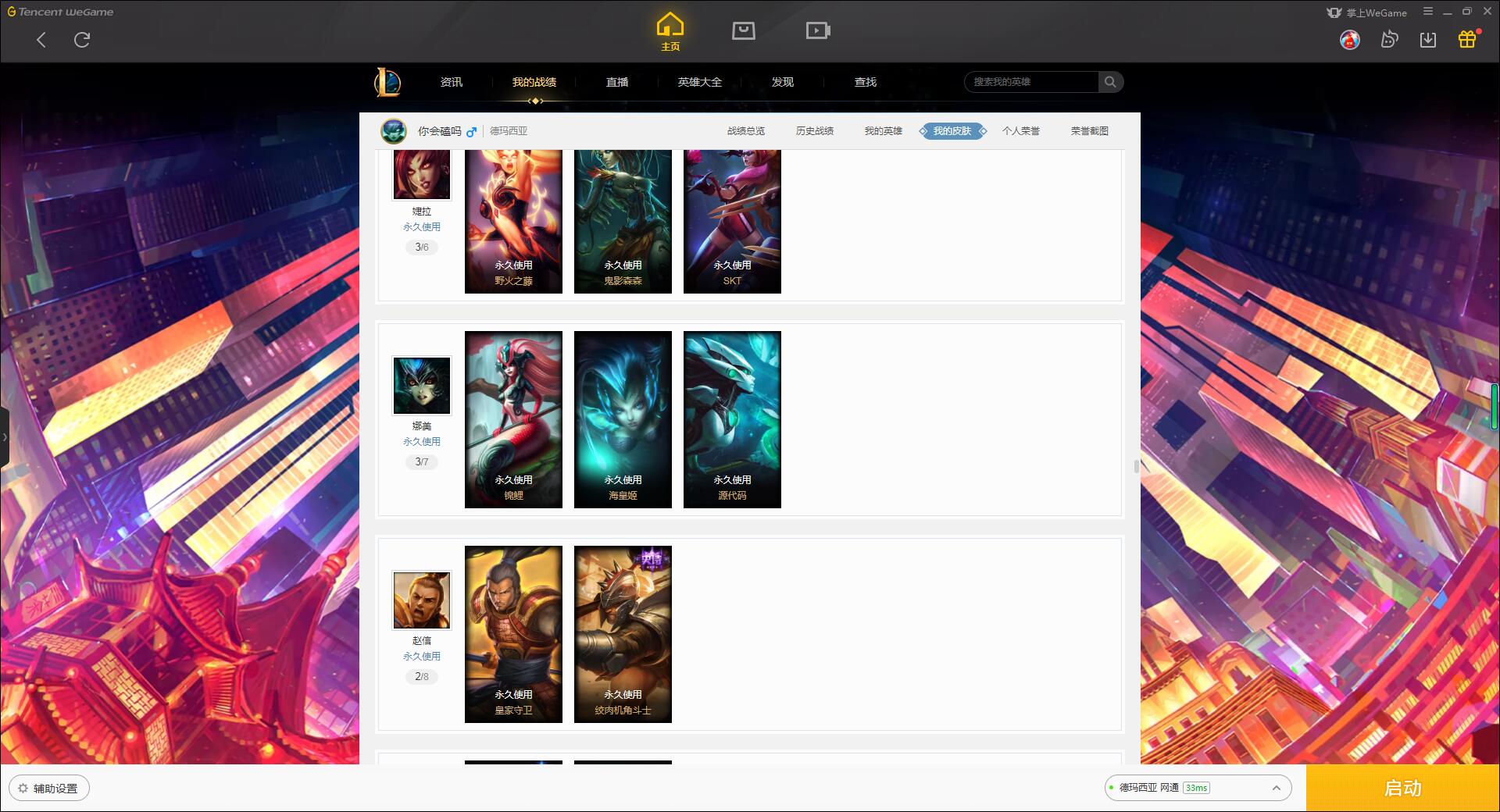Open the 海皇姬 skin card
Screen dimensions: 1500x812
pos(623,419)
